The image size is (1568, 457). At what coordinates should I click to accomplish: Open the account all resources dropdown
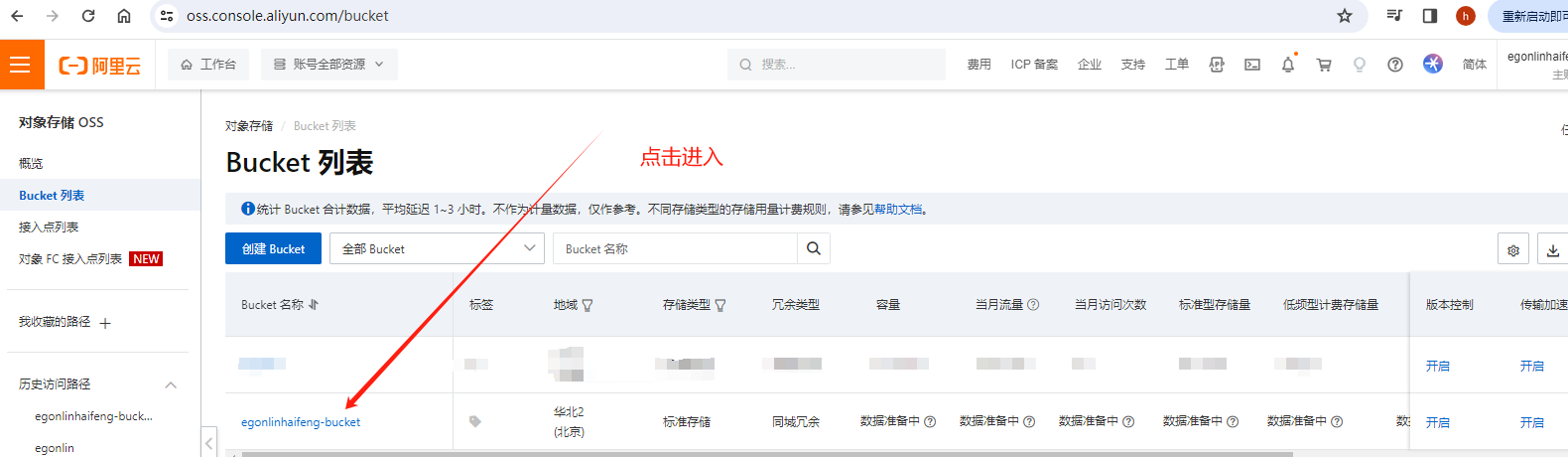point(329,65)
